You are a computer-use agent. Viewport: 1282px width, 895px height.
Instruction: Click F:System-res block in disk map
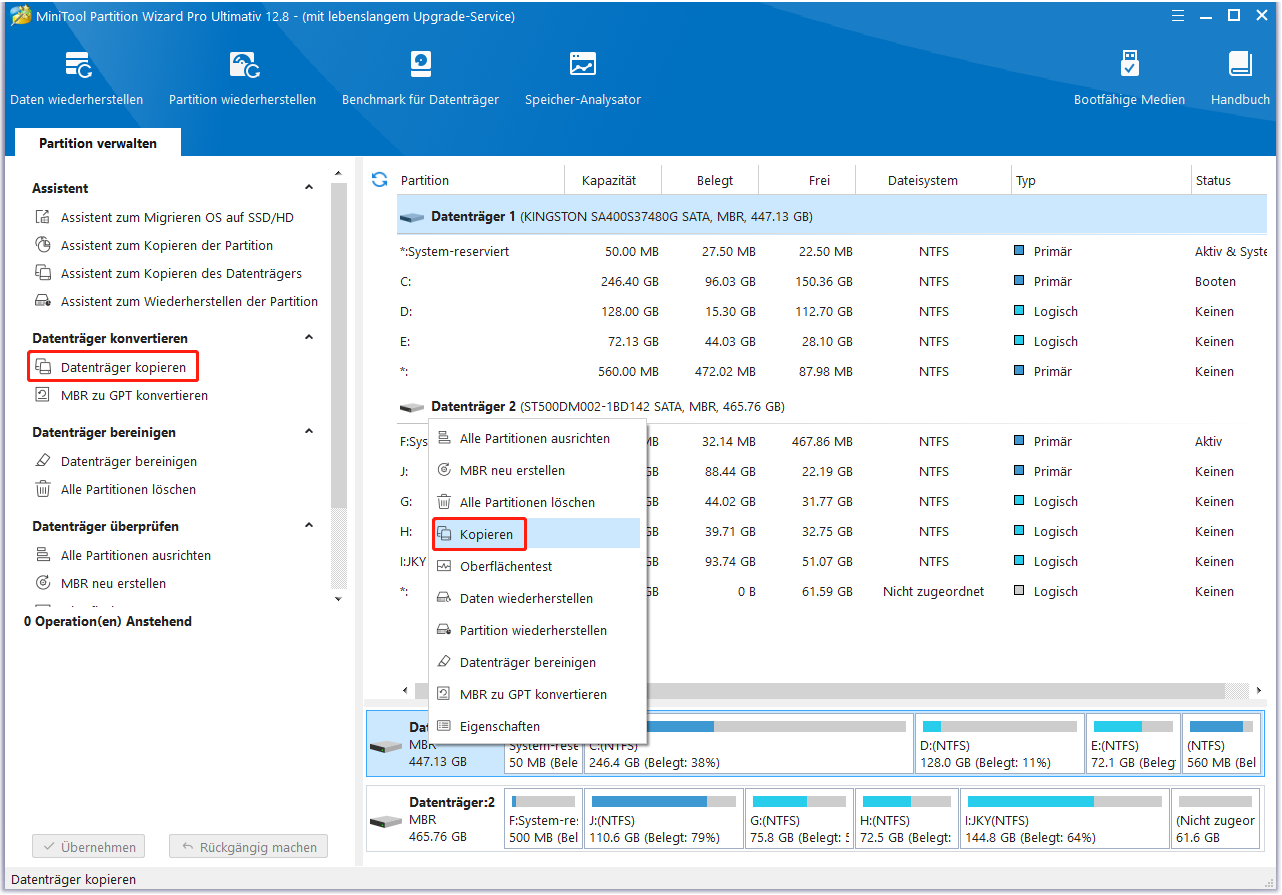[x=543, y=819]
